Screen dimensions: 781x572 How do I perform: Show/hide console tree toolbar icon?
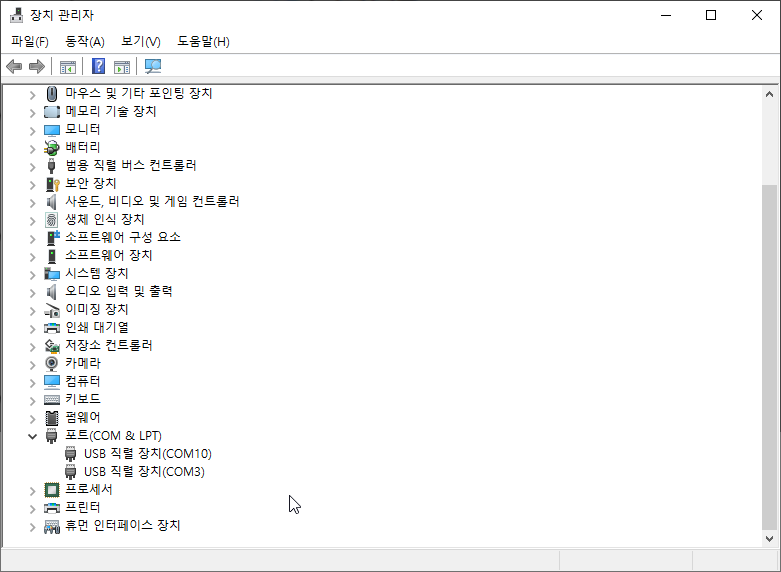coord(68,66)
